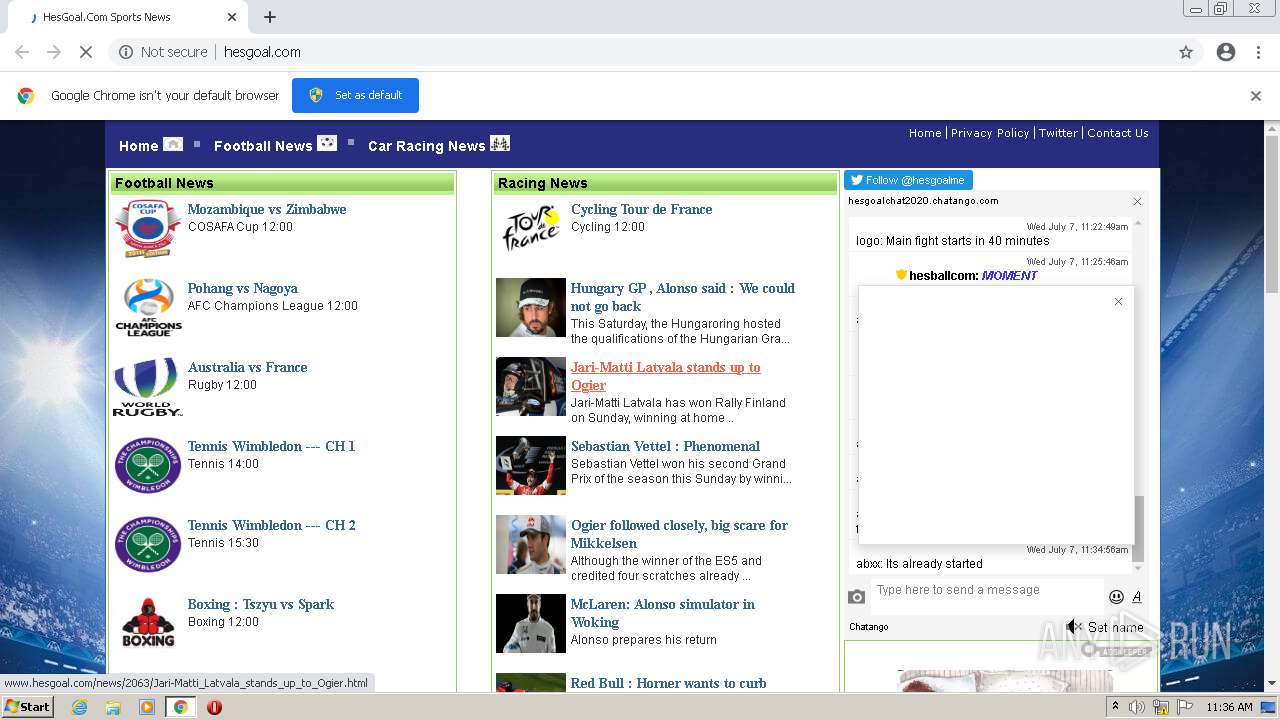The height and width of the screenshot is (720, 1280).
Task: Type here to send a message field
Action: click(x=986, y=596)
